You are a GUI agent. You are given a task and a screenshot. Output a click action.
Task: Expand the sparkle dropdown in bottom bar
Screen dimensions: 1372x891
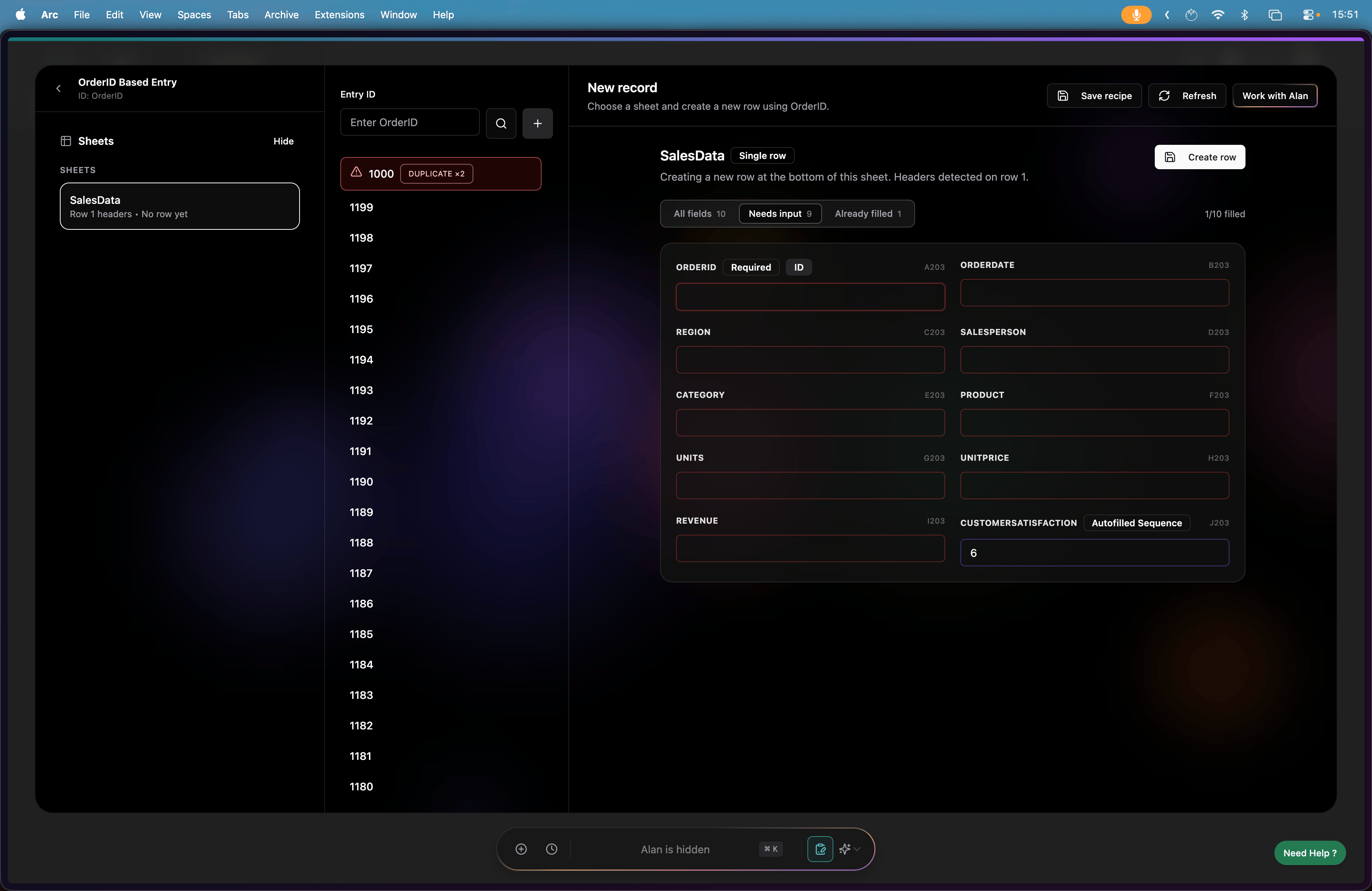click(850, 849)
